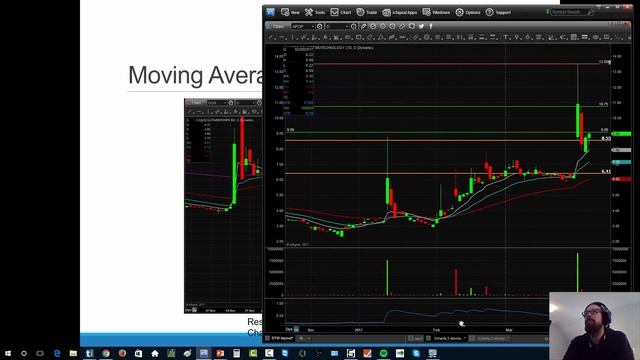The height and width of the screenshot is (360, 640).
Task: Open the New menu in eSignal
Action: [290, 12]
